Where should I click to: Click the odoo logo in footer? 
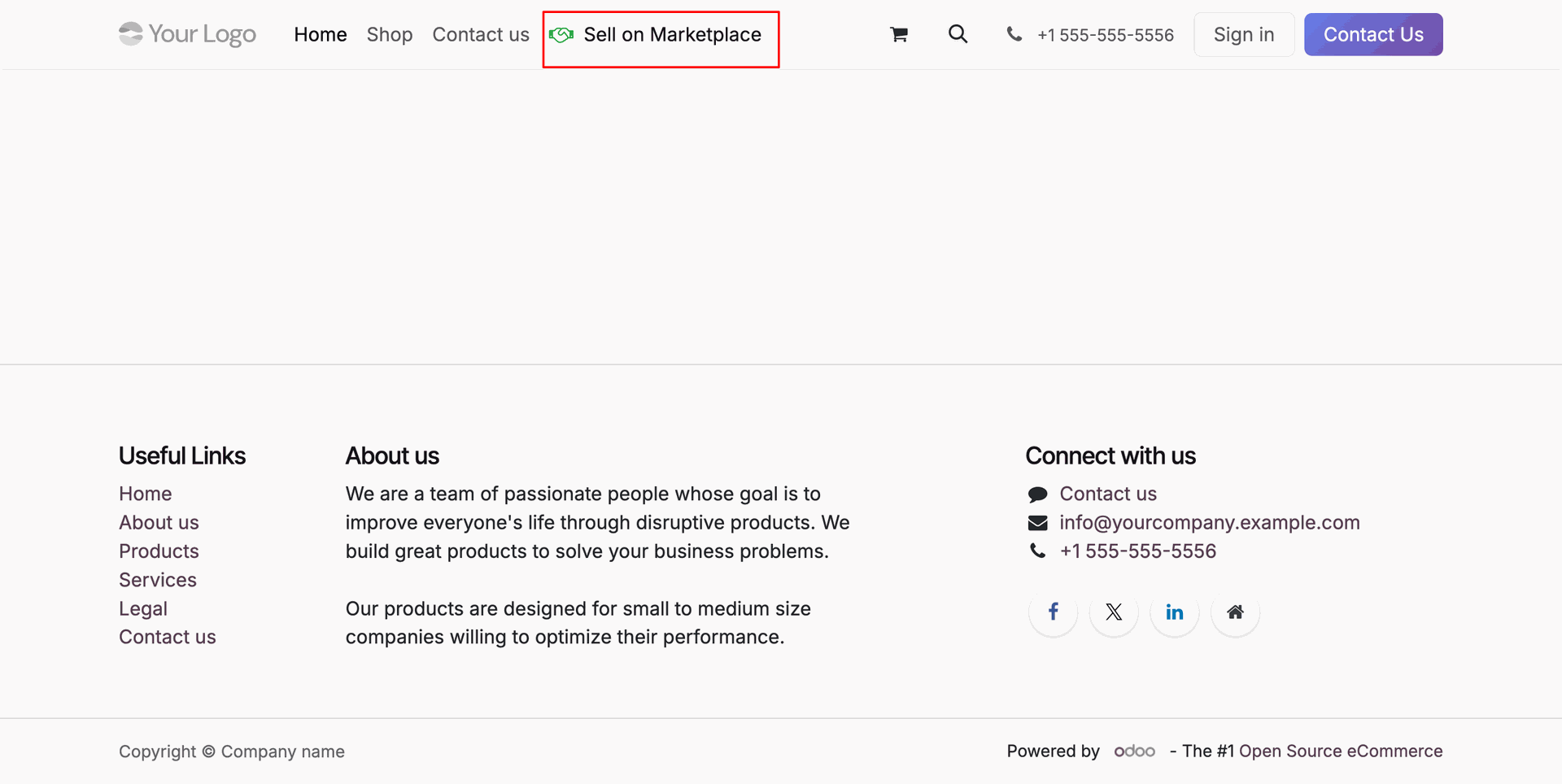coord(1134,751)
